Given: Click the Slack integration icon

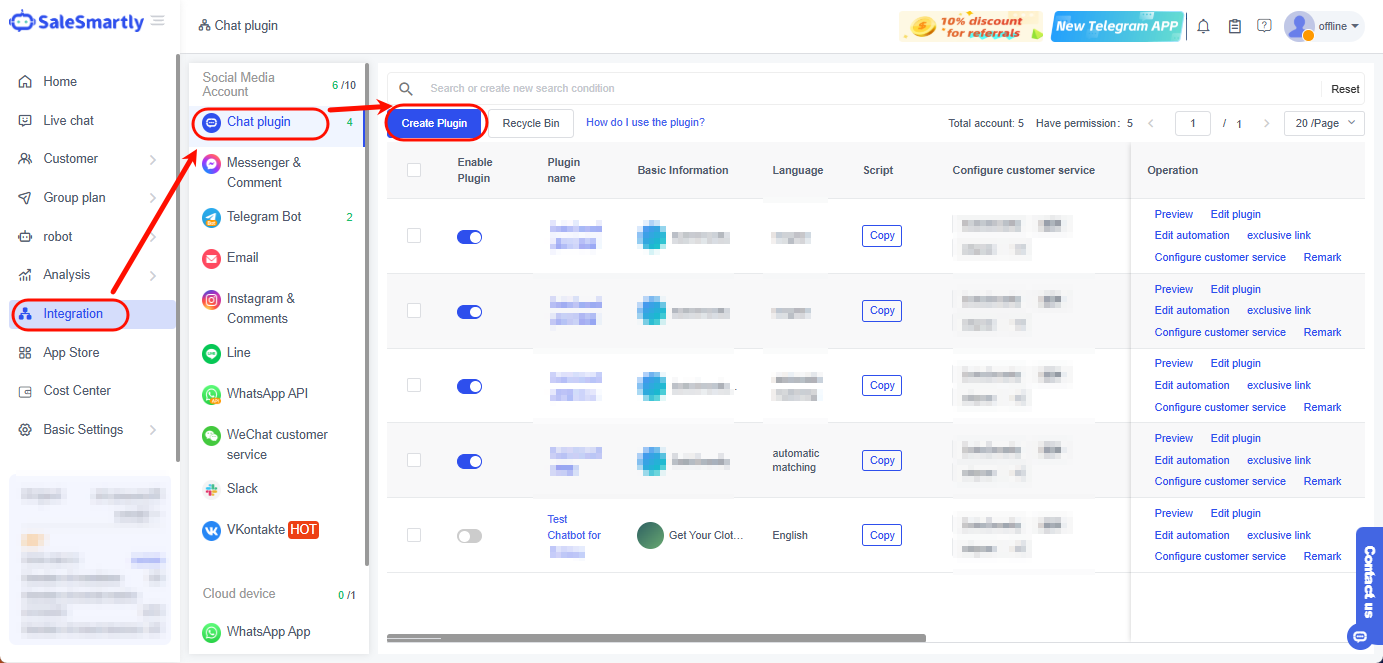Looking at the screenshot, I should tap(211, 489).
